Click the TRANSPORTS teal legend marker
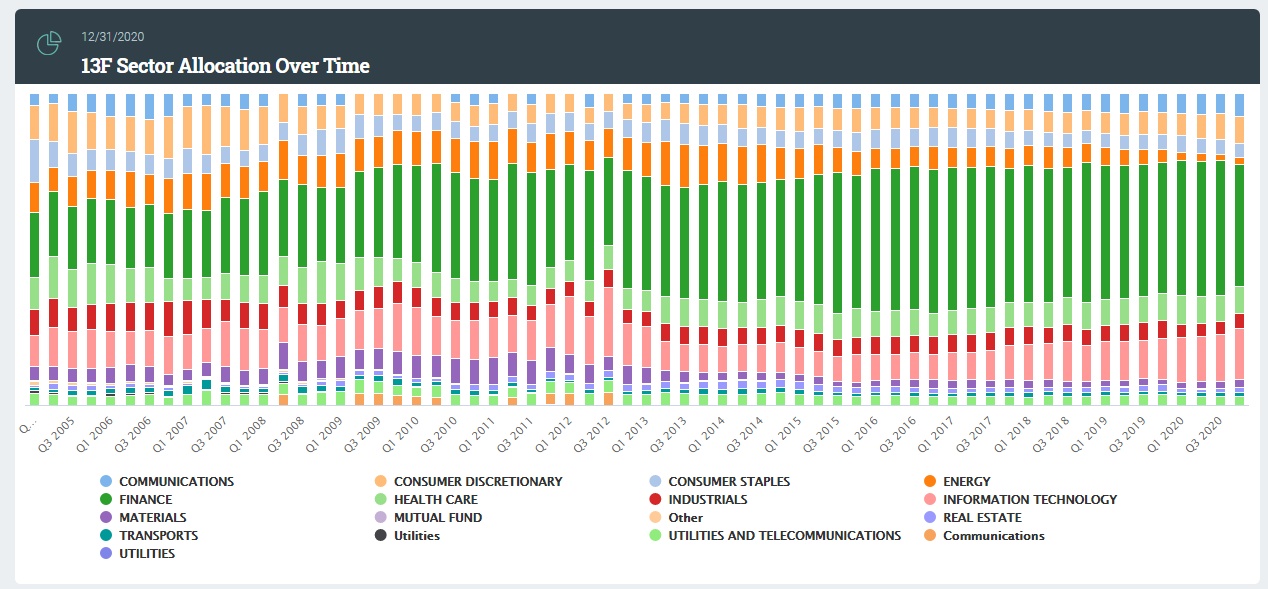Image resolution: width=1268 pixels, height=589 pixels. click(x=106, y=536)
